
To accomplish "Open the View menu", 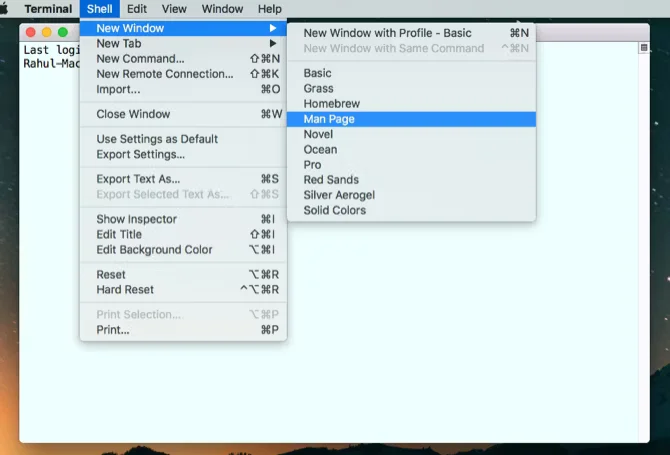I will click(x=174, y=9).
